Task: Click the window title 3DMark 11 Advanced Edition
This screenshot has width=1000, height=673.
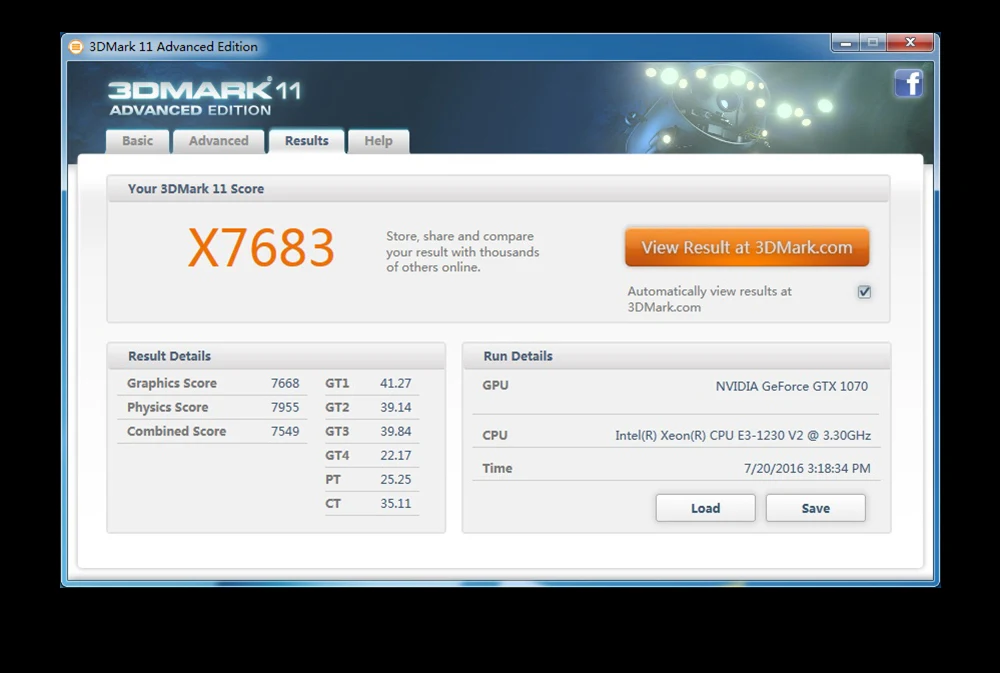Action: [x=173, y=47]
